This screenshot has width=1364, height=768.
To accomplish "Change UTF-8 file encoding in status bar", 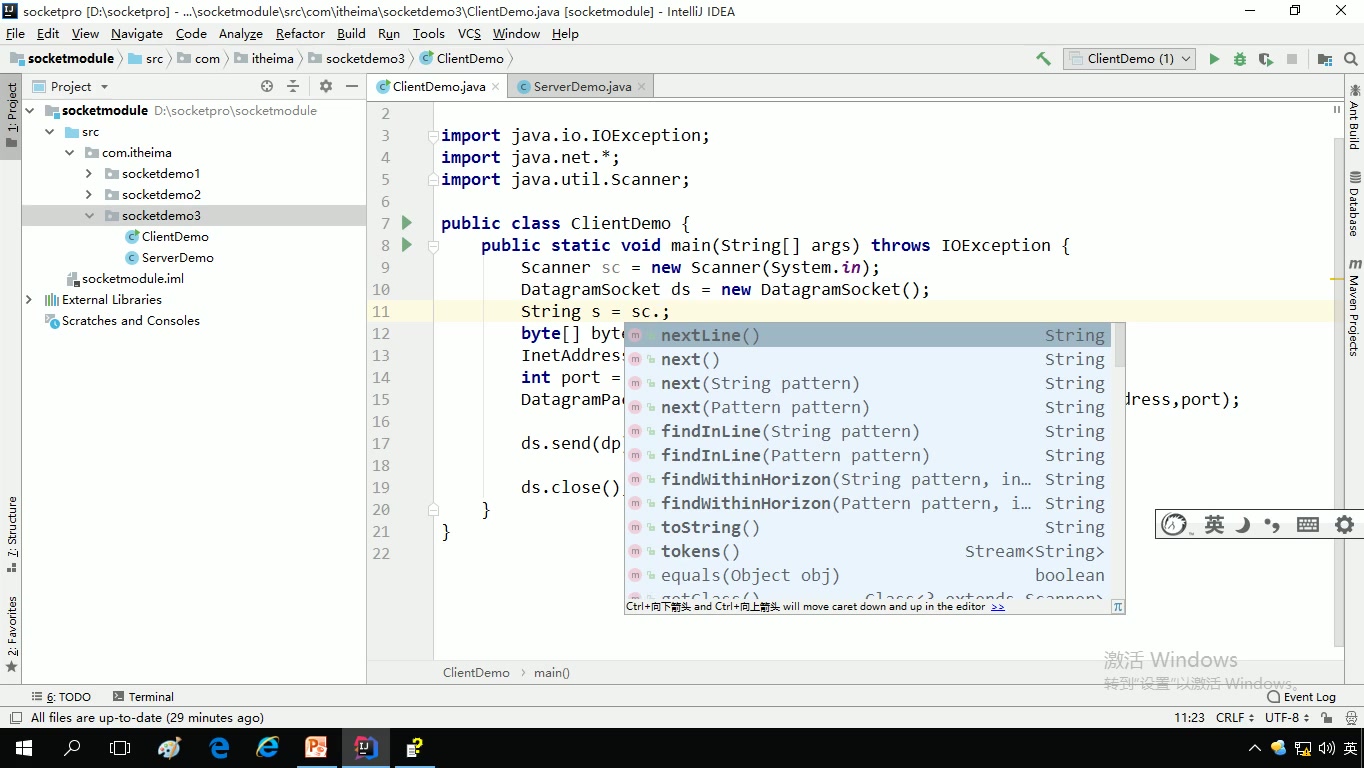I will point(1287,718).
